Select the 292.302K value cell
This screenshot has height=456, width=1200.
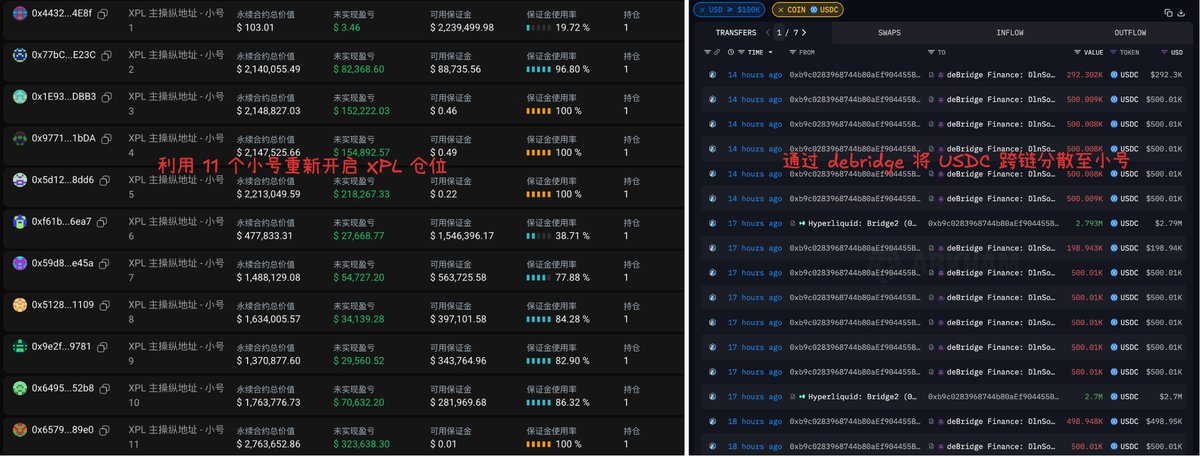pos(1085,75)
